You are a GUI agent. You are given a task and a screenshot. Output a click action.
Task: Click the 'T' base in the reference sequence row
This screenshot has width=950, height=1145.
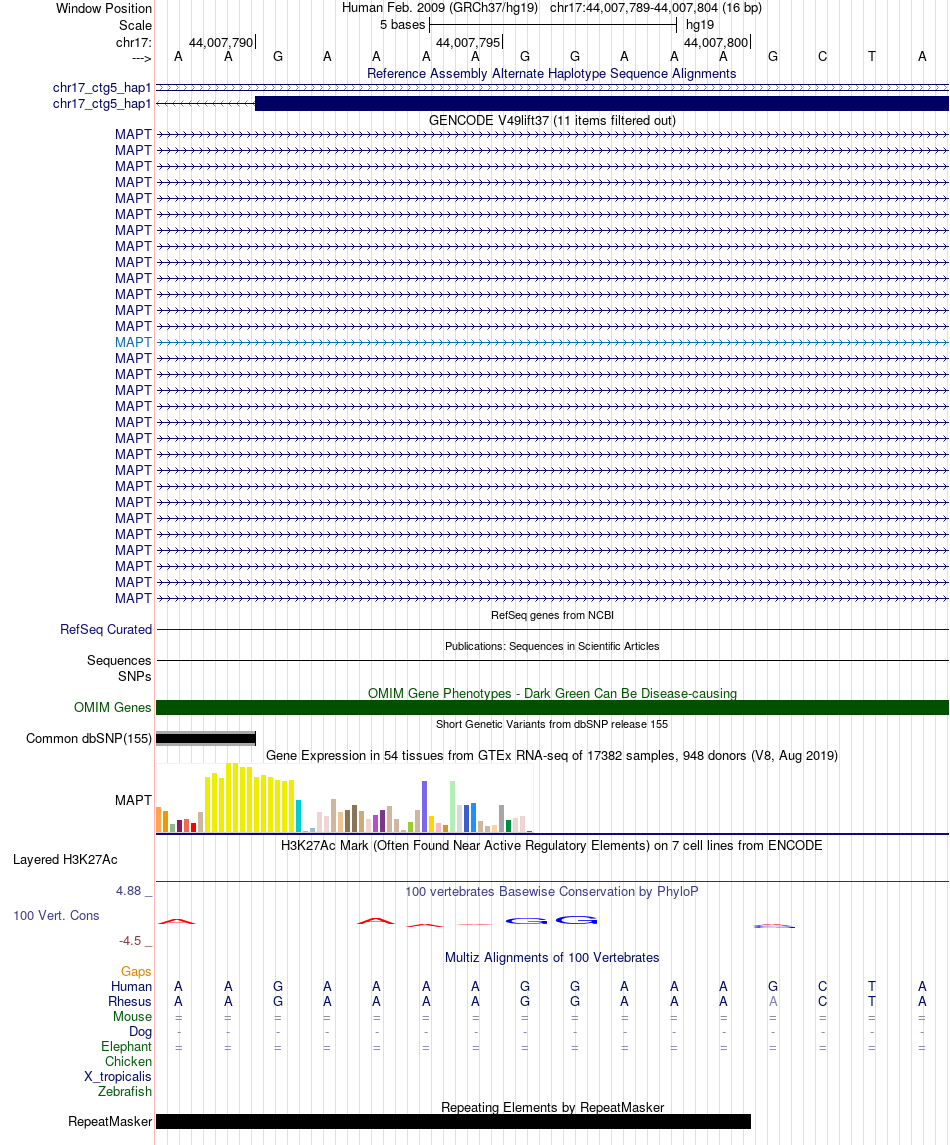tap(872, 56)
